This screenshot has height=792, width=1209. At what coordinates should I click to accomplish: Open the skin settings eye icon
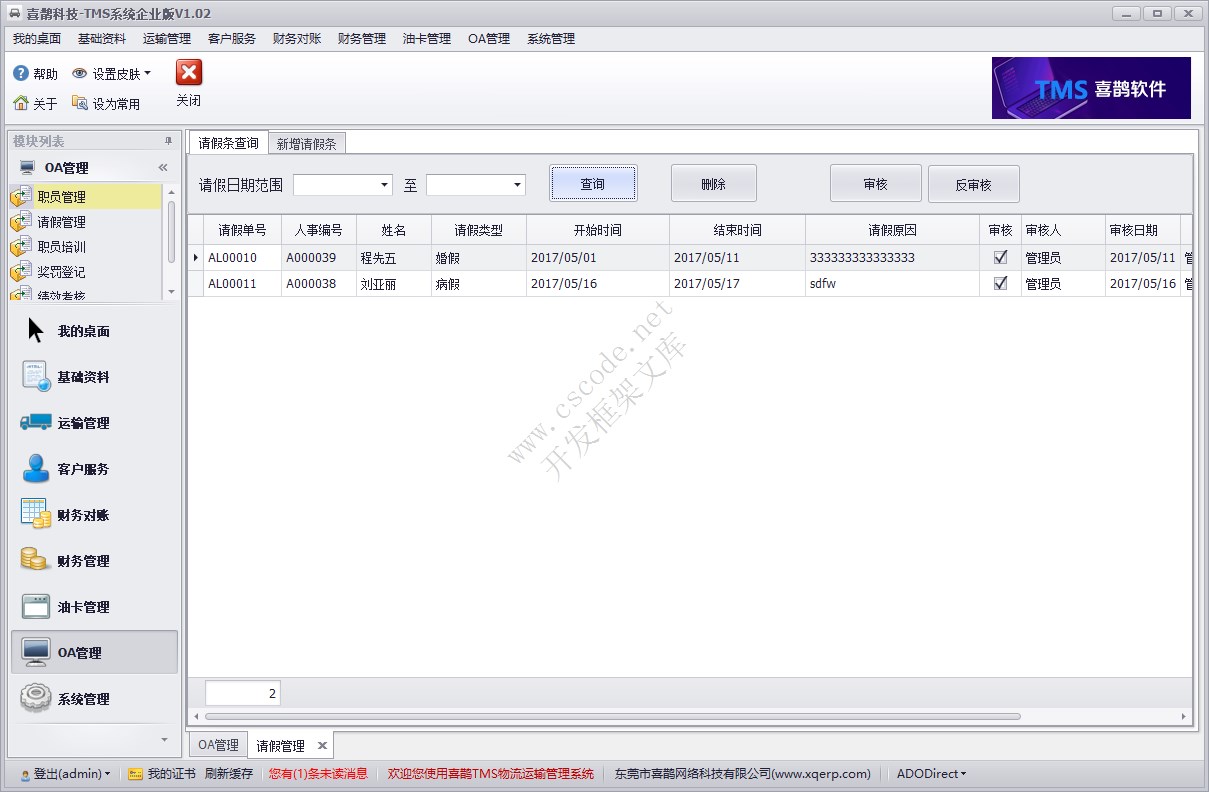pos(80,73)
